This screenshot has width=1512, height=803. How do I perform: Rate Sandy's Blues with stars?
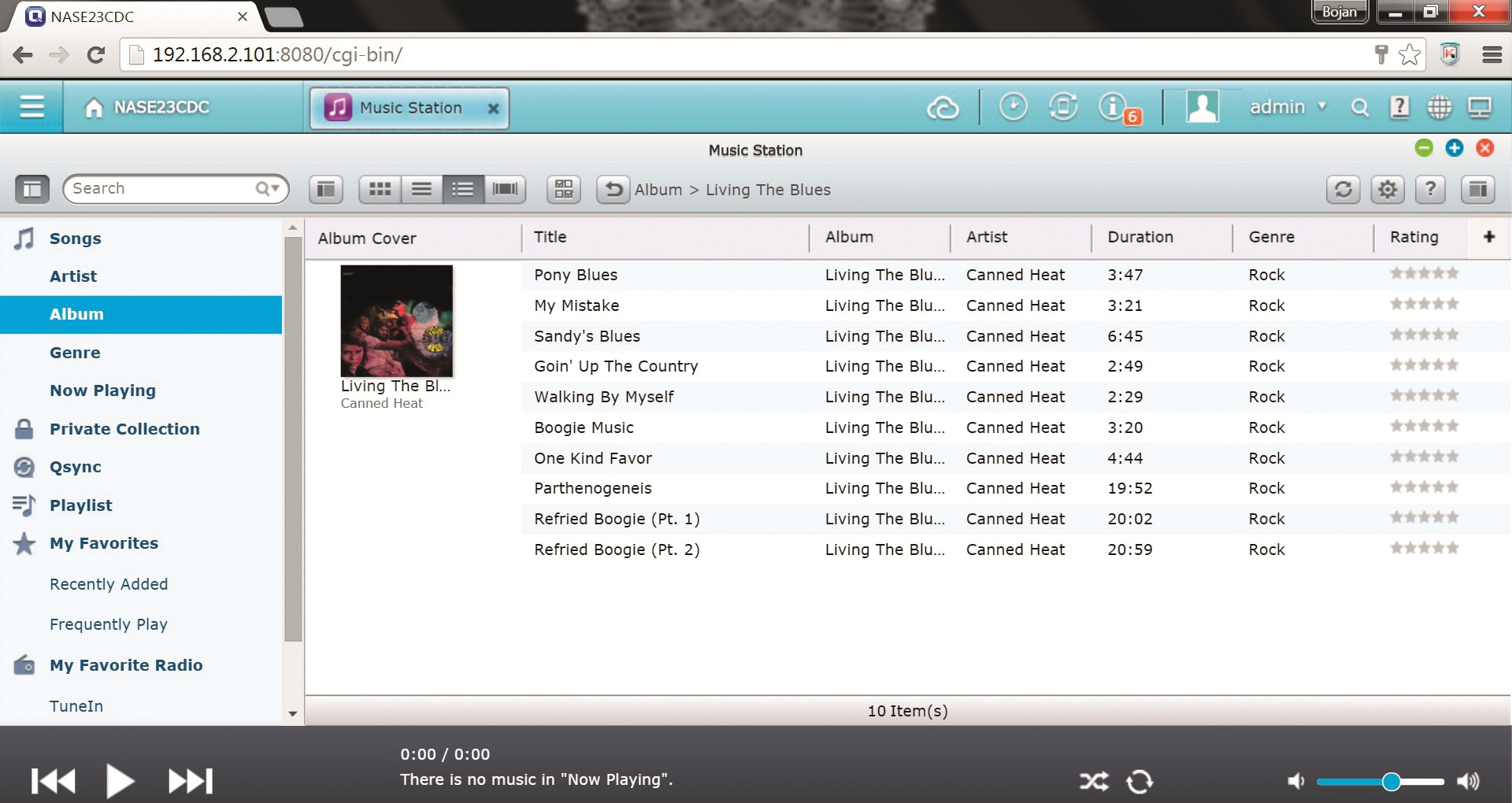click(x=1424, y=335)
